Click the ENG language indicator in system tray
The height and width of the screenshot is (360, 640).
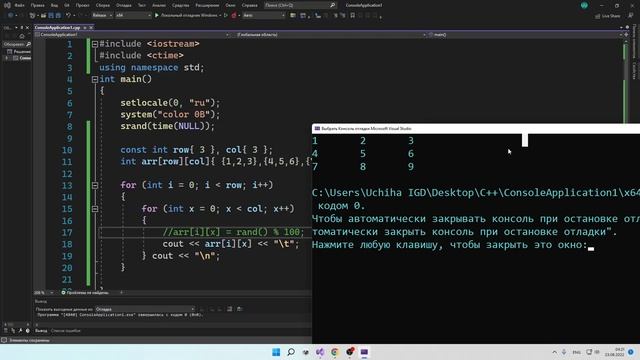click(576, 352)
